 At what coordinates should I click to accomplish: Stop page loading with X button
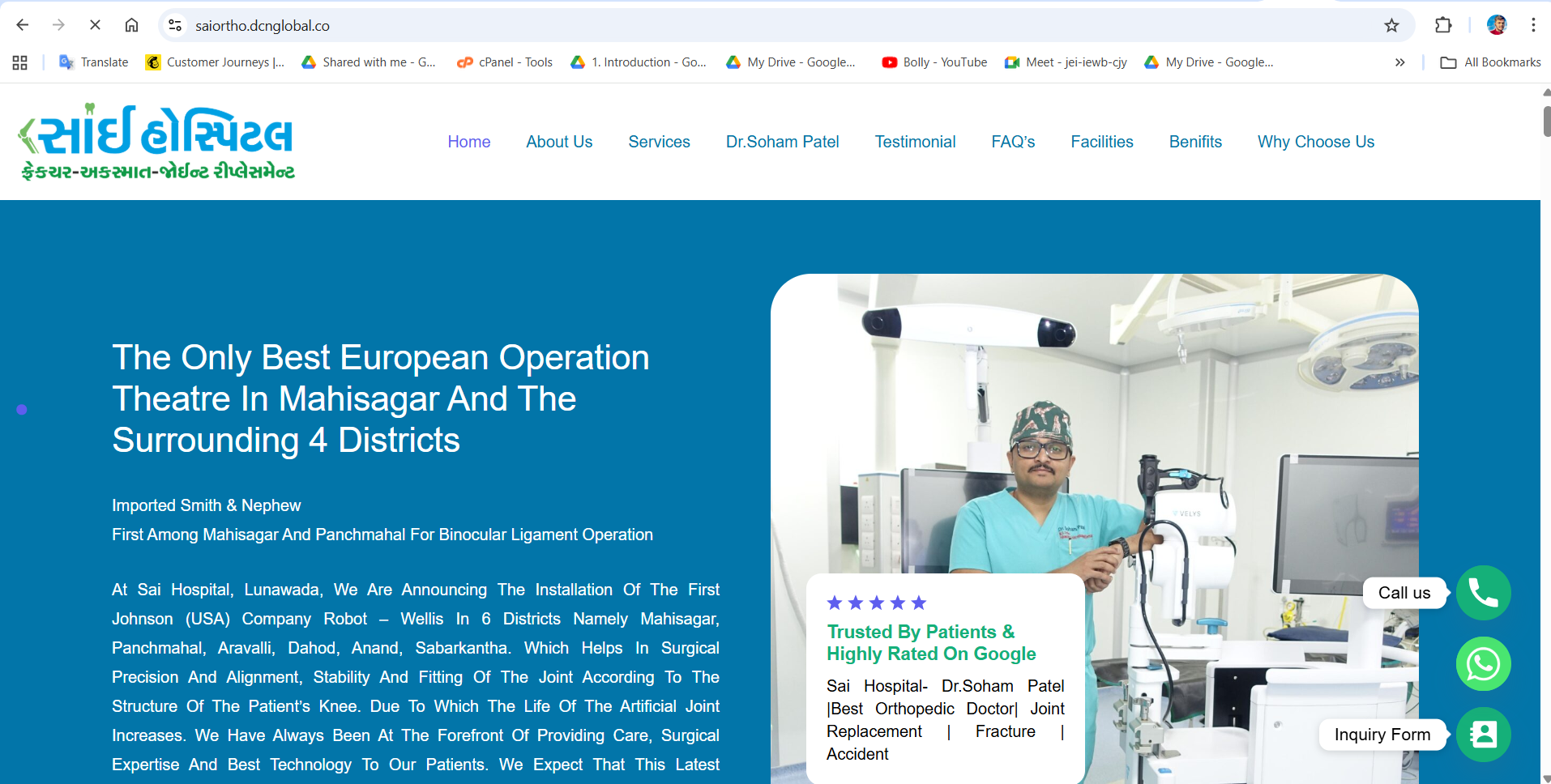pyautogui.click(x=95, y=25)
